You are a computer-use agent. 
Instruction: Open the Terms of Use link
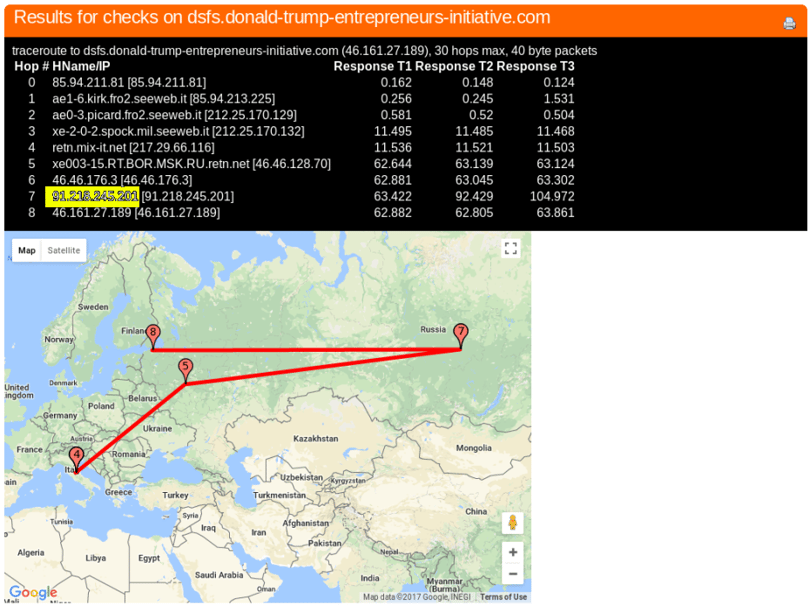[503, 597]
